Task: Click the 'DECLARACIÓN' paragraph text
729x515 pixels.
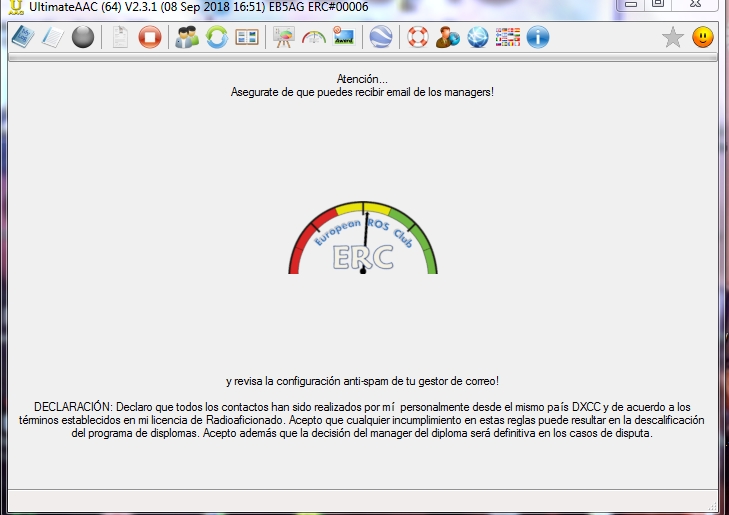Action: 362,420
